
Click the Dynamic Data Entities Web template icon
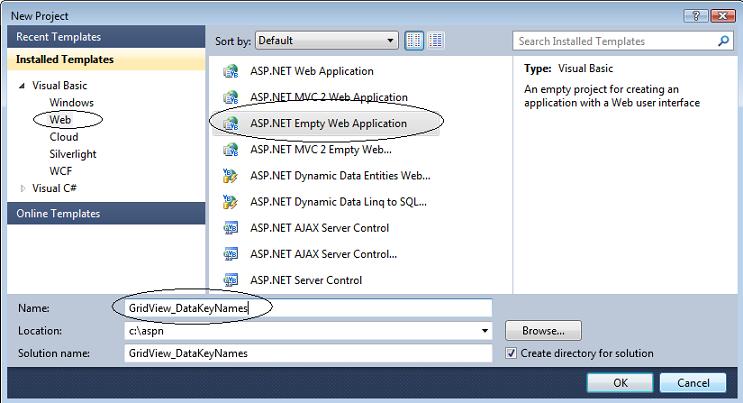(x=231, y=175)
